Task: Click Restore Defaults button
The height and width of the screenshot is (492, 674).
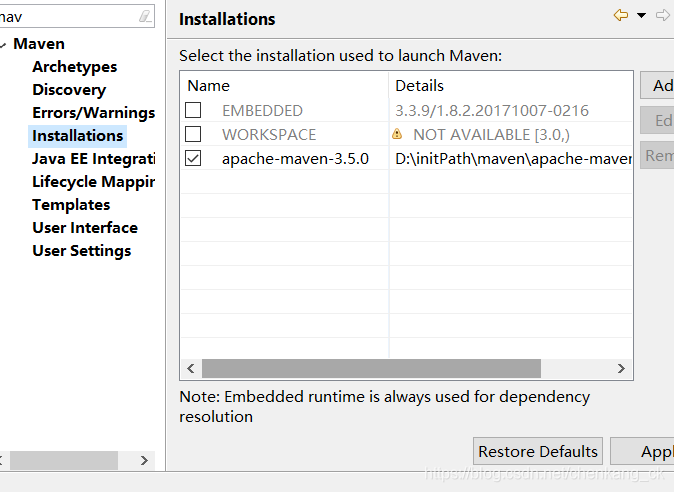Action: [538, 451]
